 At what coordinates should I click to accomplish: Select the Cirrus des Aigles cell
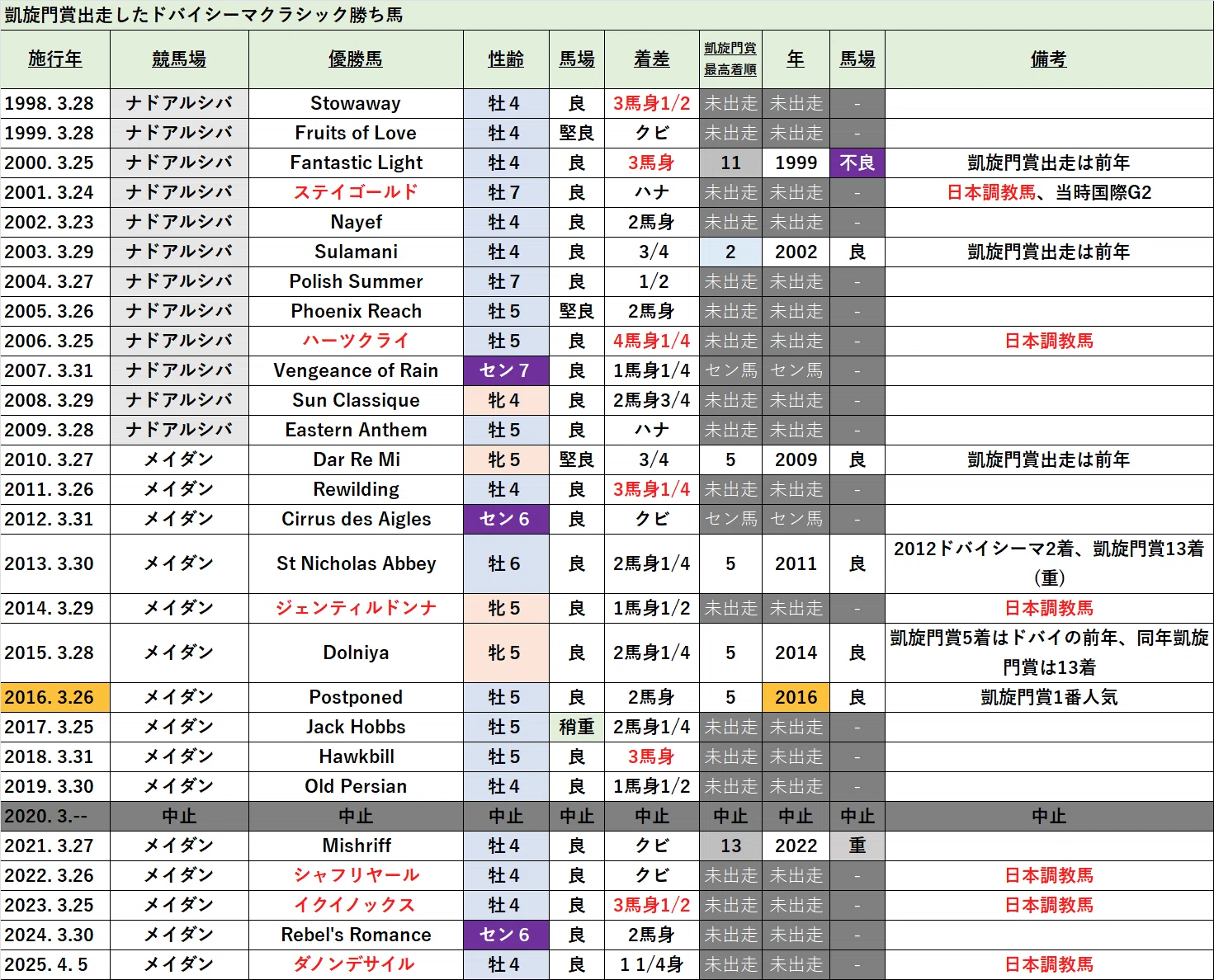tap(356, 519)
